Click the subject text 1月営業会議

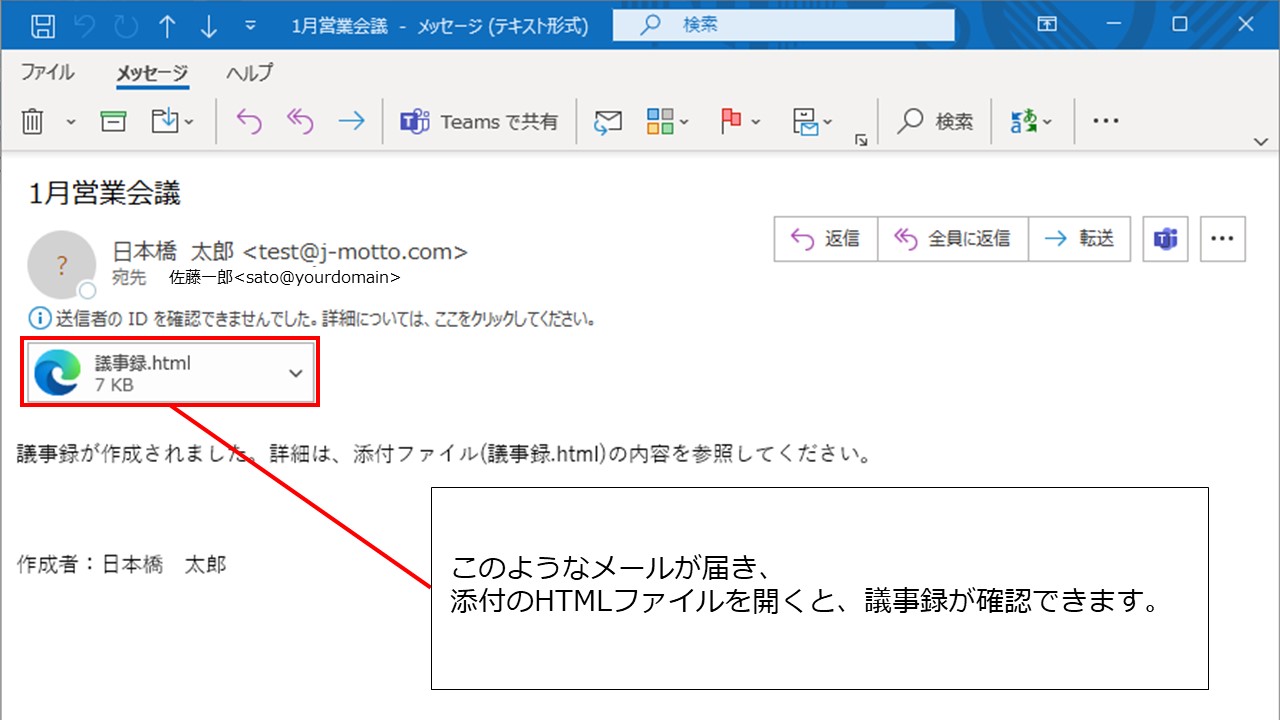pos(105,194)
